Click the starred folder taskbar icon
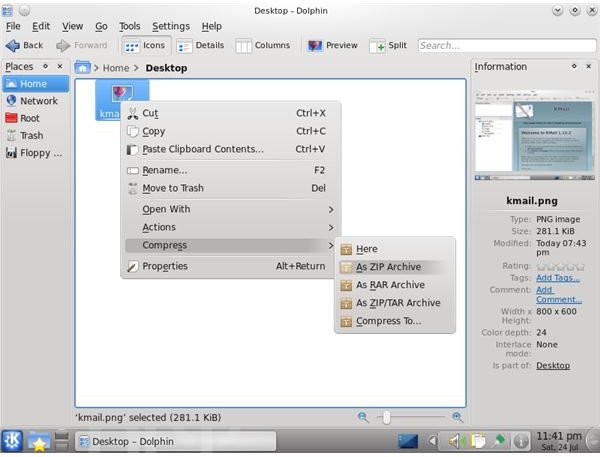This screenshot has width=600, height=457. point(38,442)
